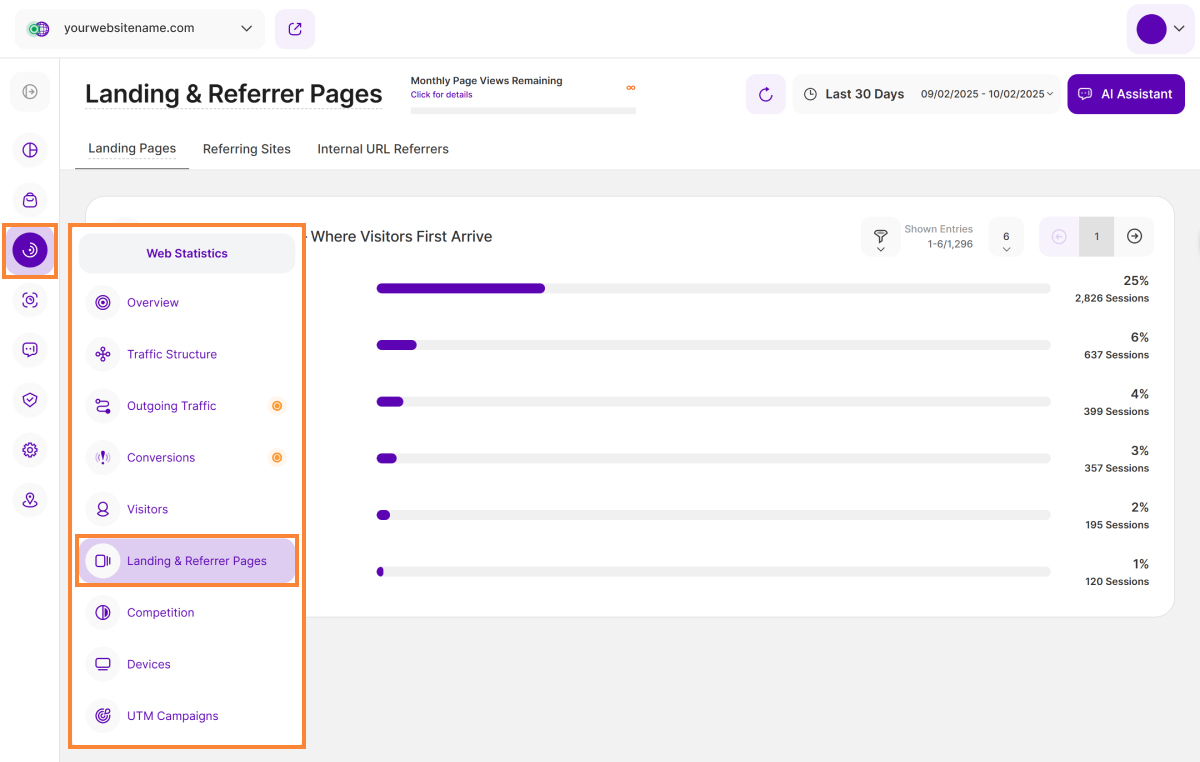Open the website selector dropdown
Viewport: 1200px width, 762px height.
[140, 29]
